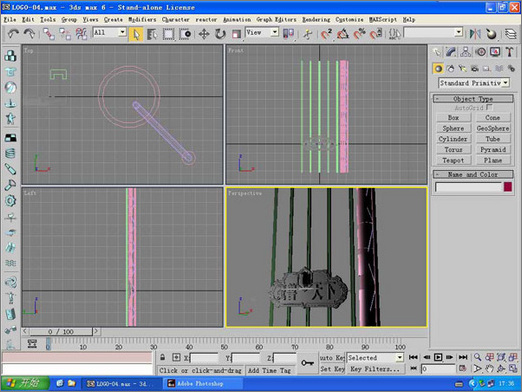Open the Modify panel tab
This screenshot has height=392, width=522.
click(x=451, y=52)
